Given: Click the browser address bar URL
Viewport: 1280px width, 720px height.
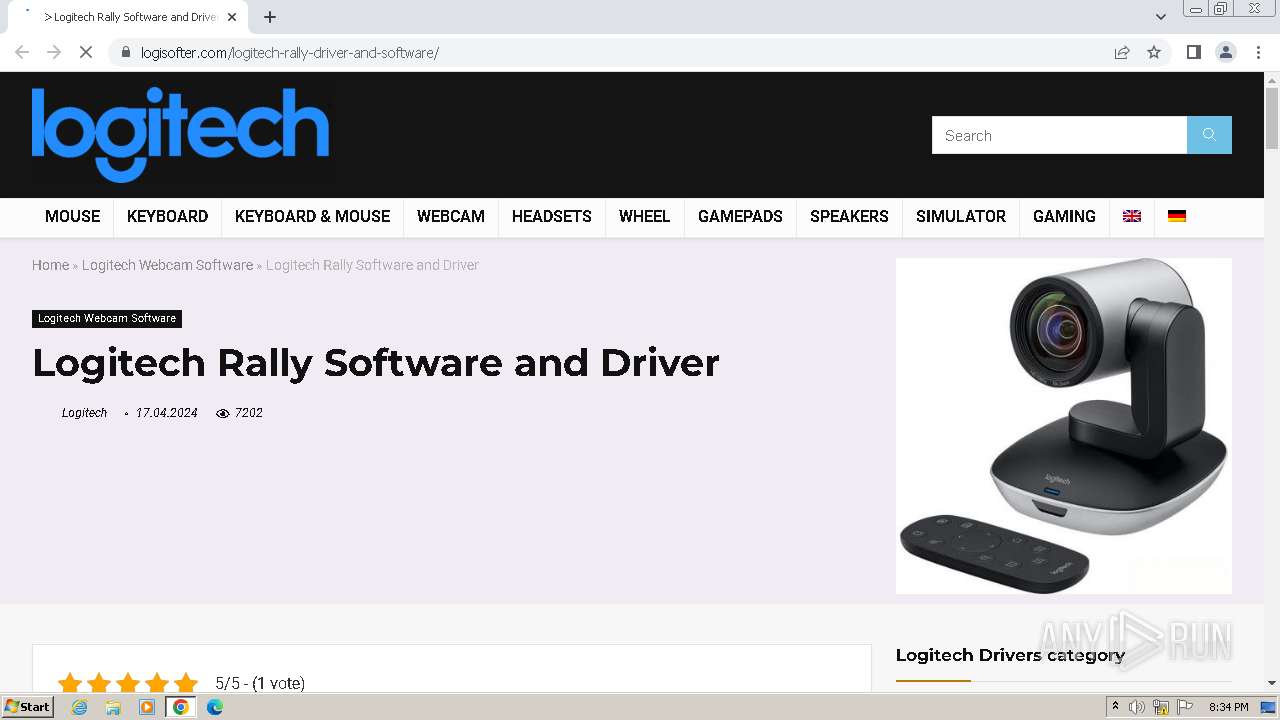Looking at the screenshot, I should 290,52.
